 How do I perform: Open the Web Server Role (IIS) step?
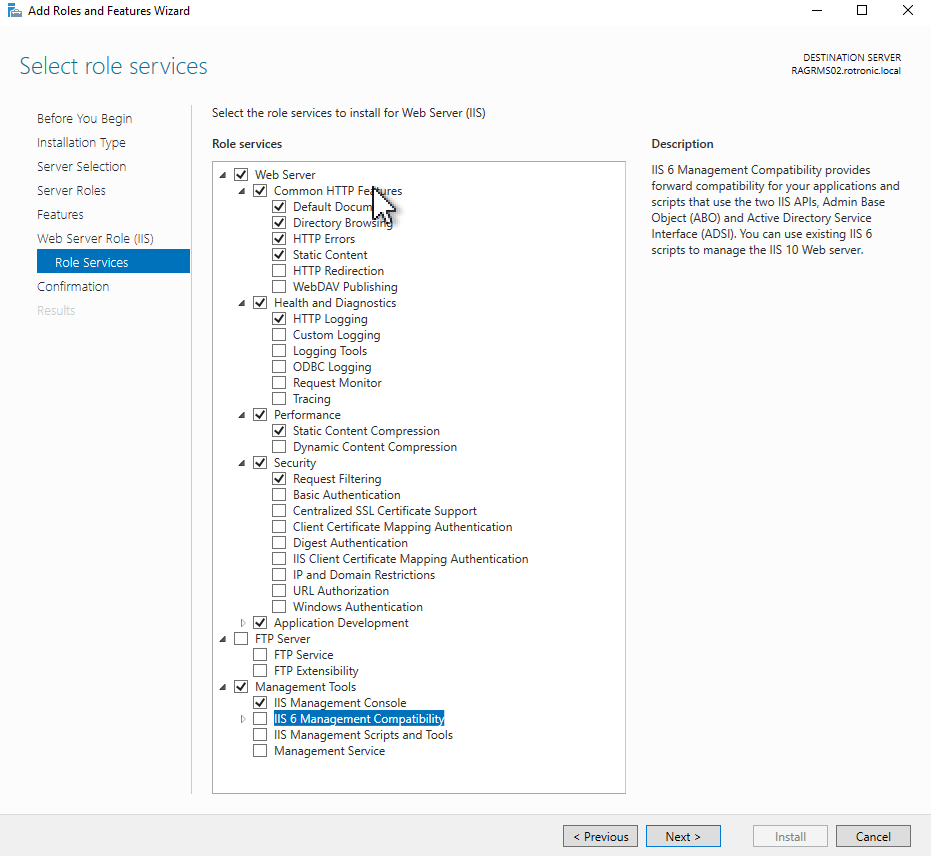tap(95, 239)
